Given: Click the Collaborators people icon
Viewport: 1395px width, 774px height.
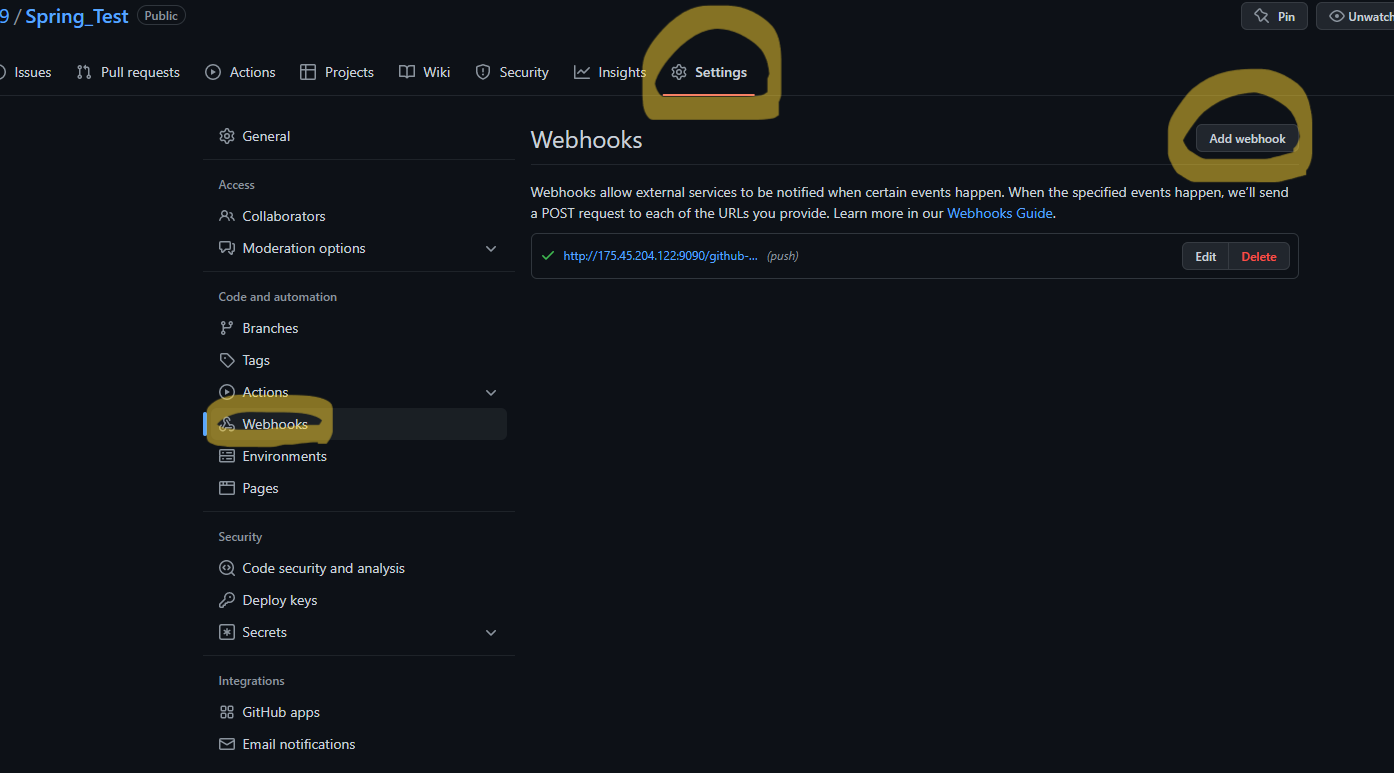Looking at the screenshot, I should pos(227,216).
